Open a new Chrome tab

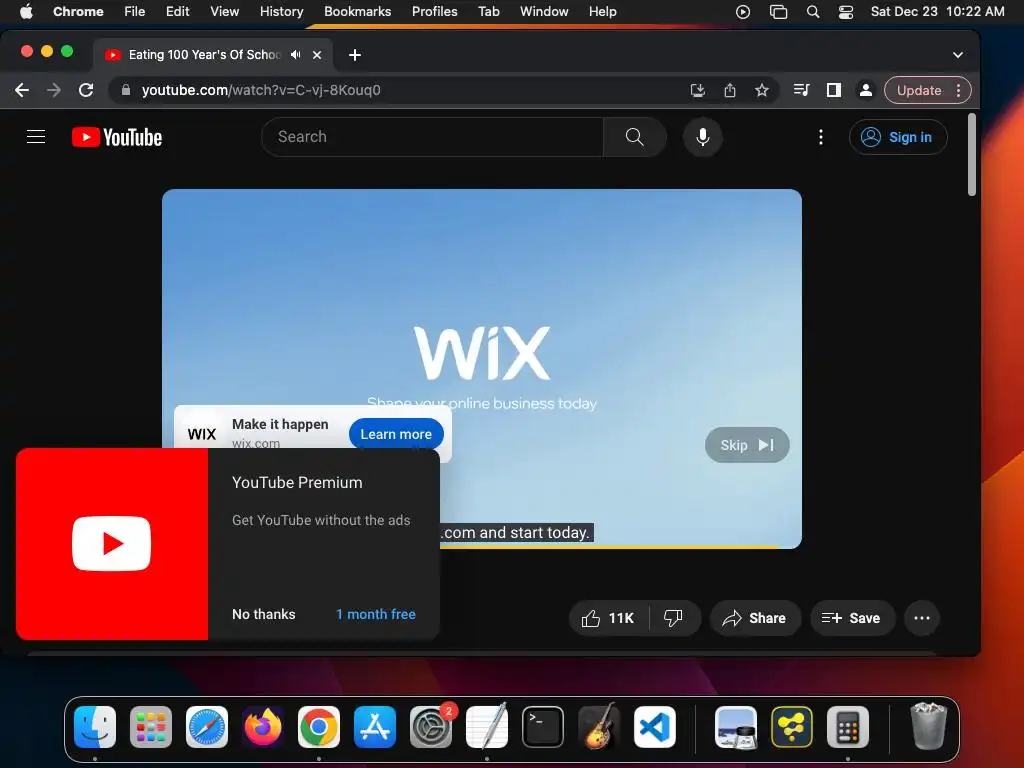pyautogui.click(x=355, y=55)
